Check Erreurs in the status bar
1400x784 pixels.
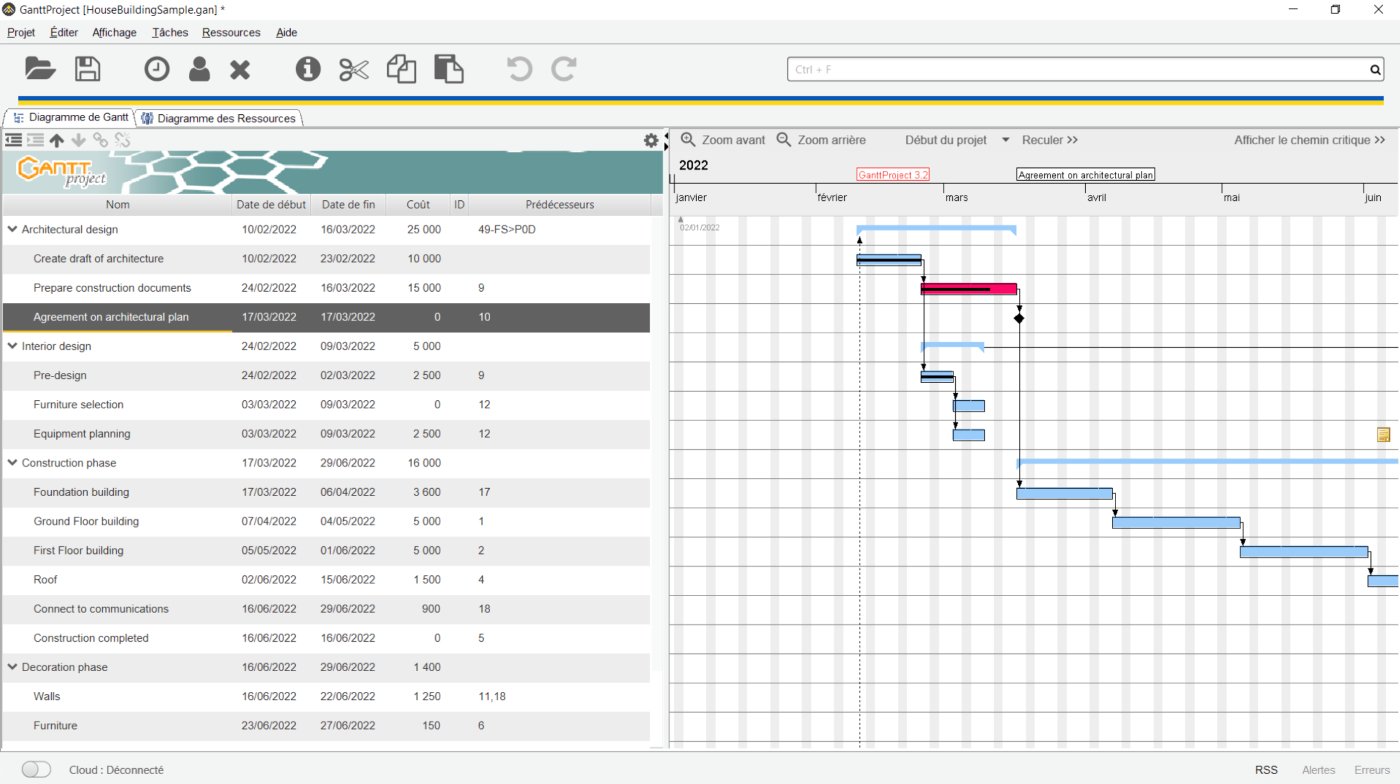(1371, 770)
